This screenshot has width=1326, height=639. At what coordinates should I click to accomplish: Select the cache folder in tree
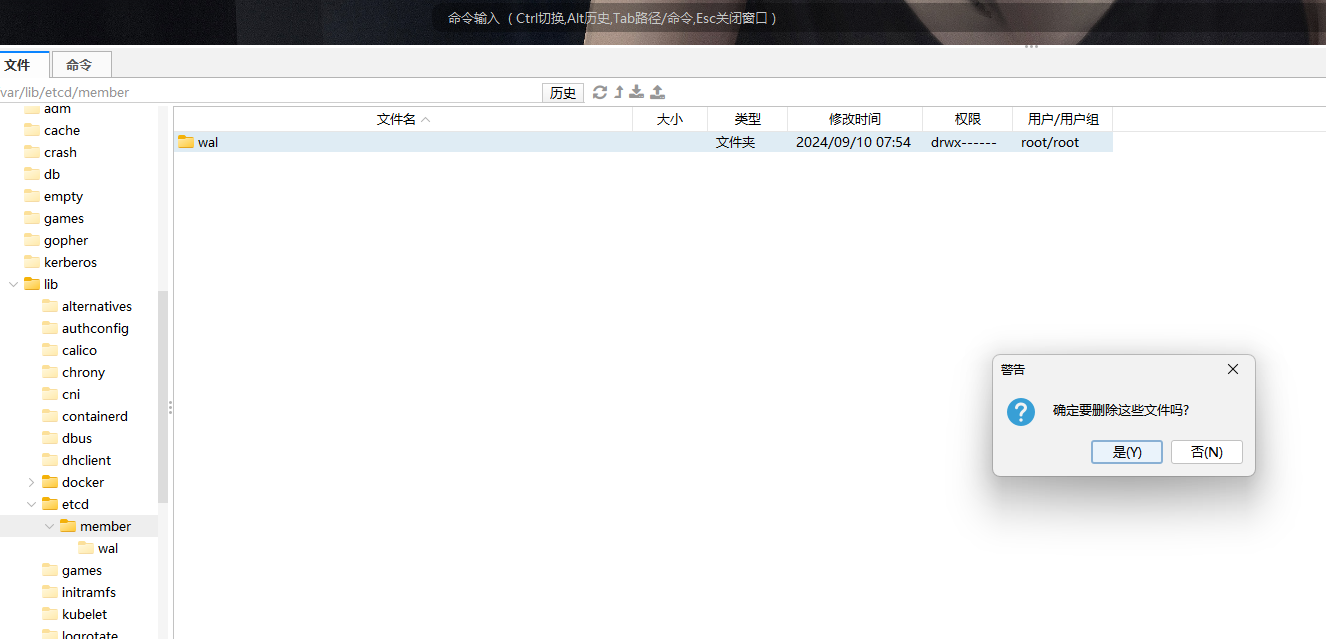tap(62, 130)
